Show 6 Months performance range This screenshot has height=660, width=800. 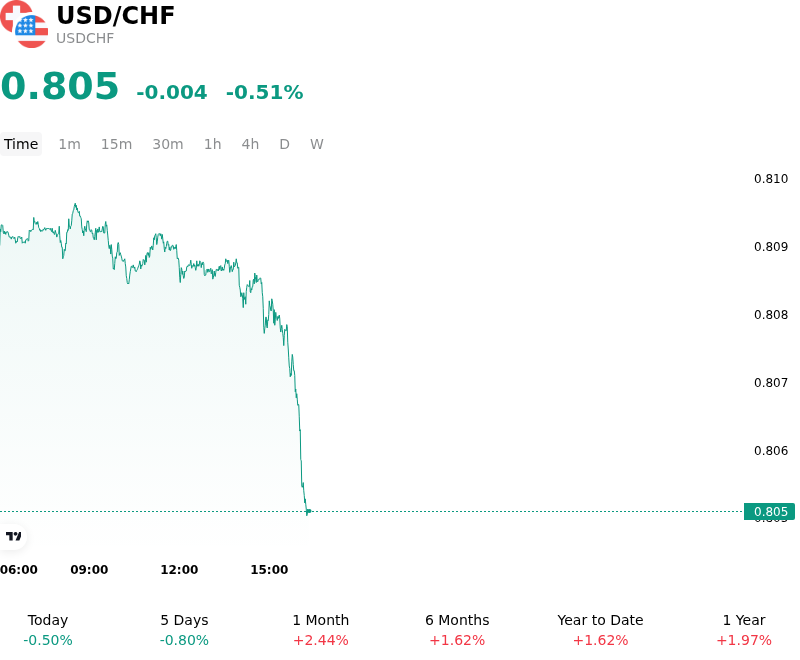(x=457, y=630)
